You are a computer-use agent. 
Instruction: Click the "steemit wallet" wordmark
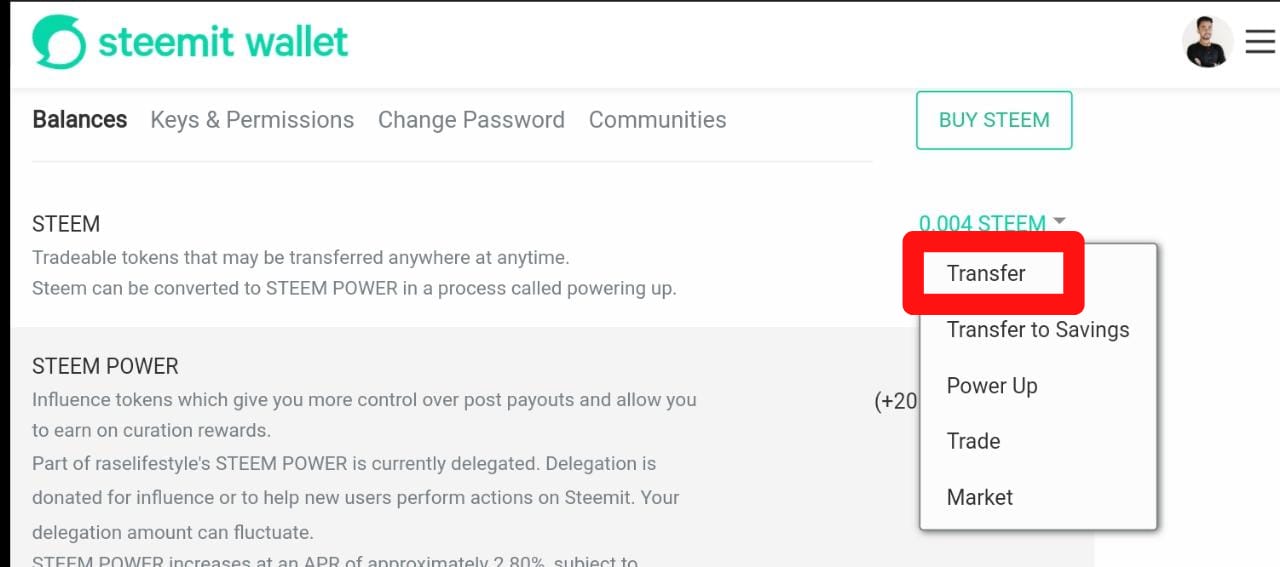(223, 42)
